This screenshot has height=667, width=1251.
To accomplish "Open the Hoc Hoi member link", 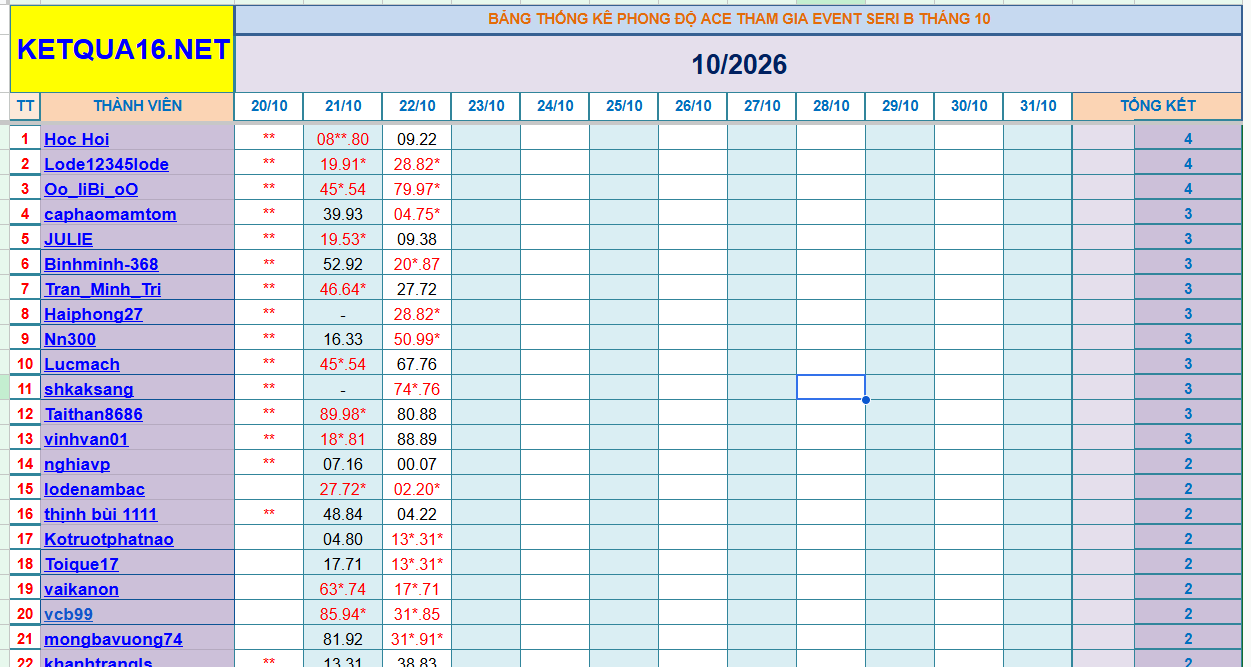I will pos(77,139).
